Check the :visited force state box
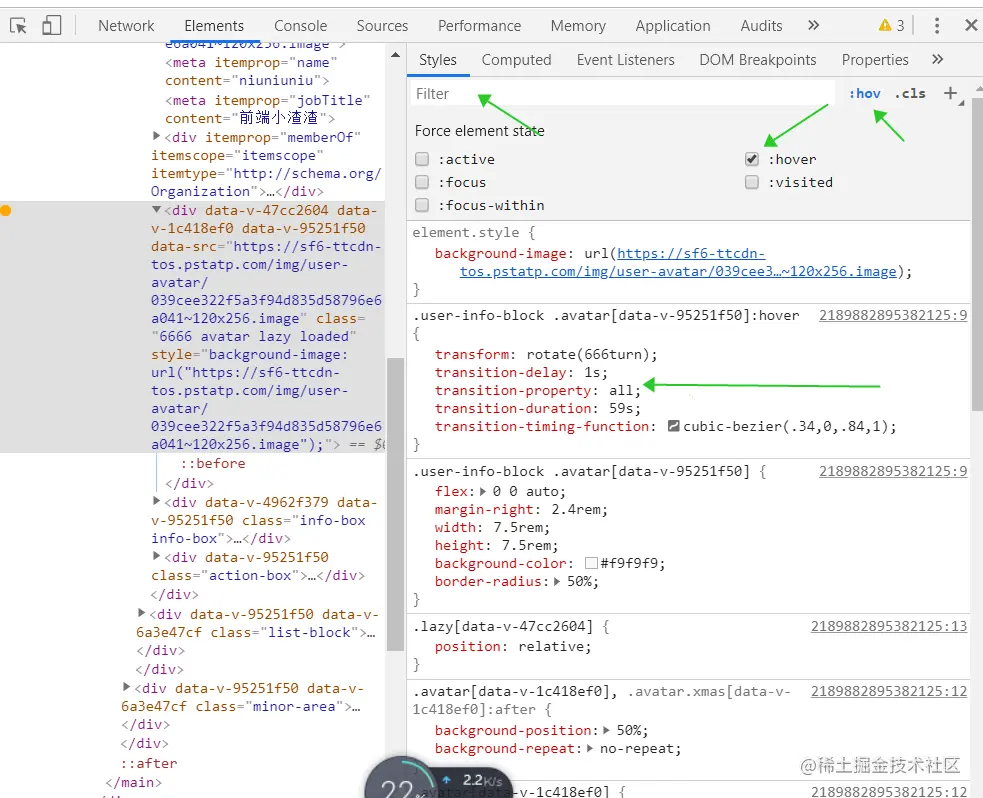Screen dimensions: 983x798 [752, 182]
